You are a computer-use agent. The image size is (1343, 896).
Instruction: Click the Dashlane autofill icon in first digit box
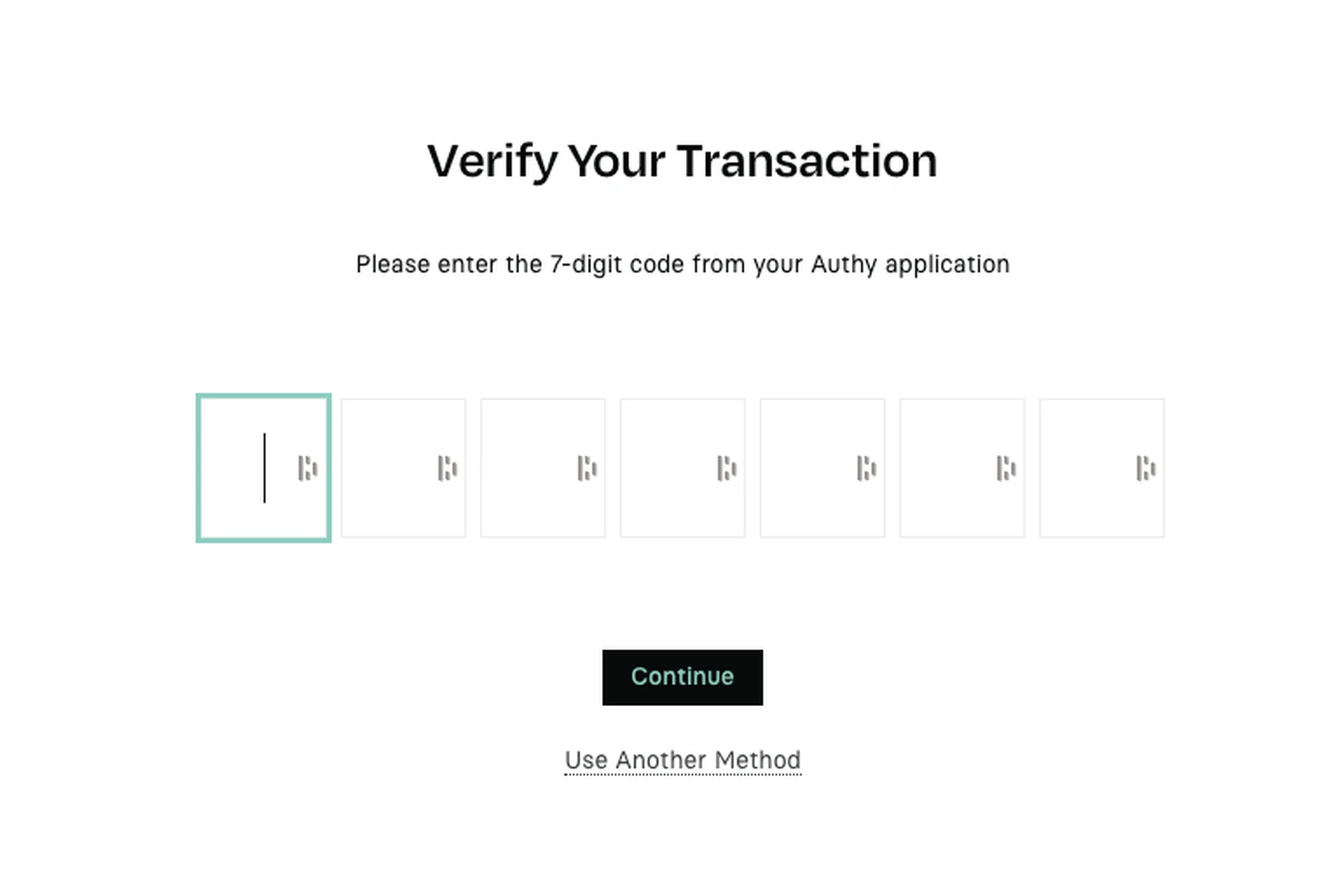coord(307,468)
